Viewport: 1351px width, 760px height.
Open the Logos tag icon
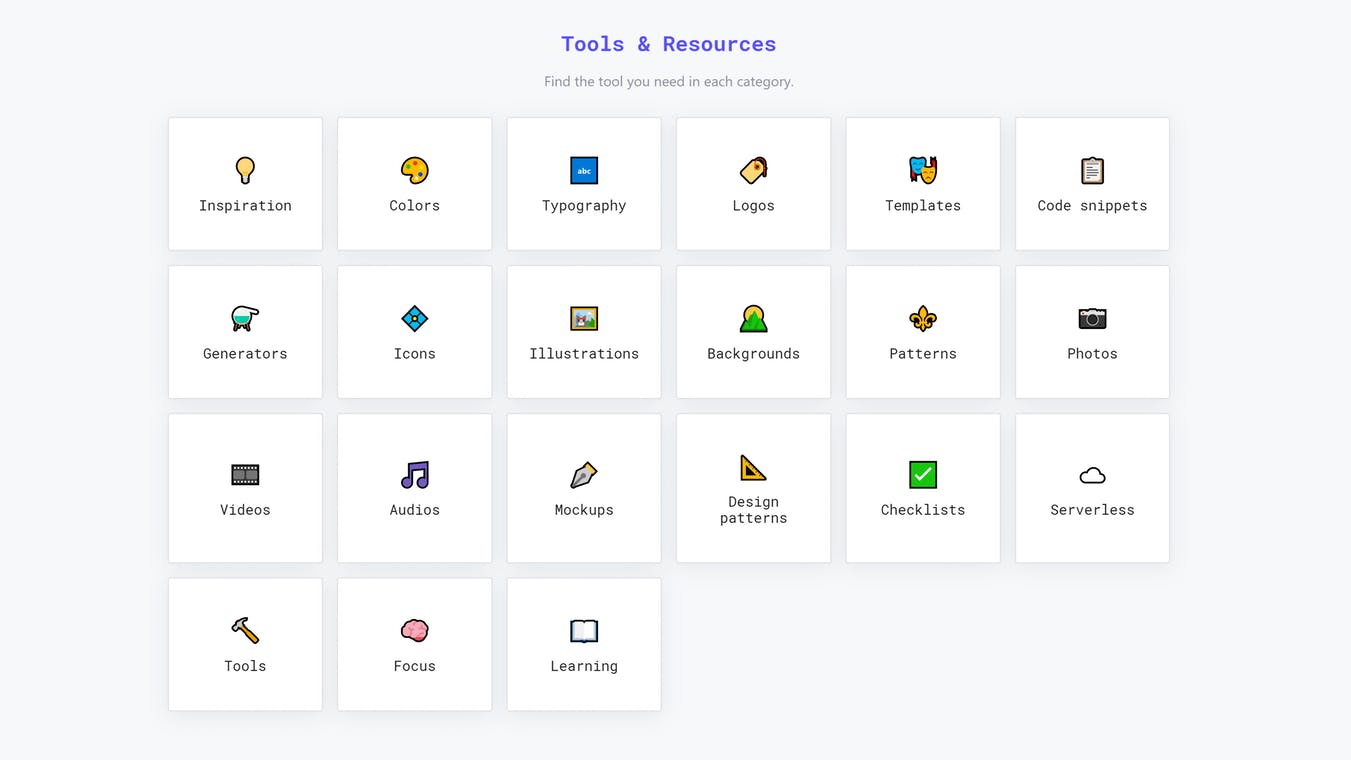coord(753,170)
